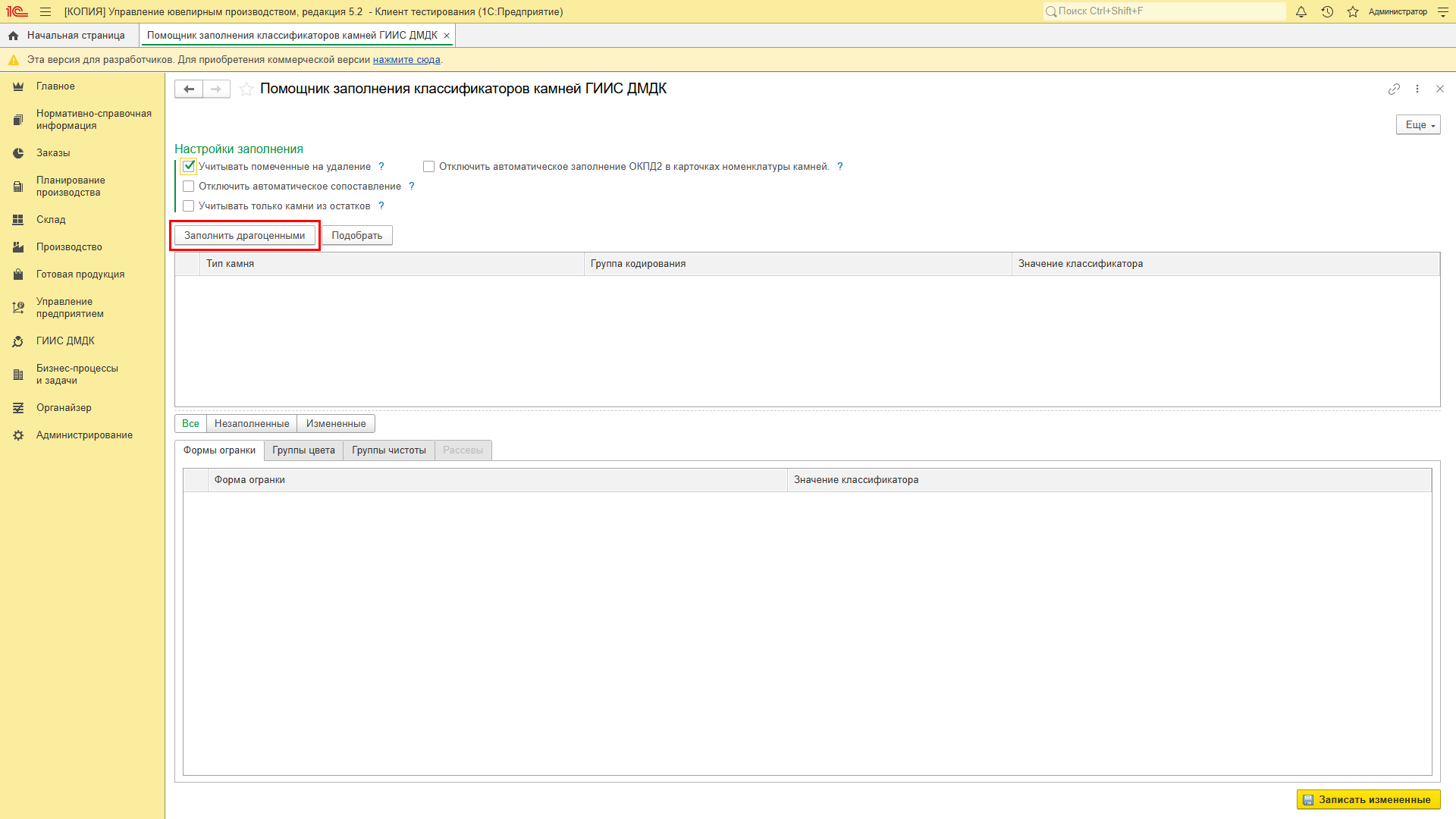Open the form's three-dot options menu

coord(1417,89)
